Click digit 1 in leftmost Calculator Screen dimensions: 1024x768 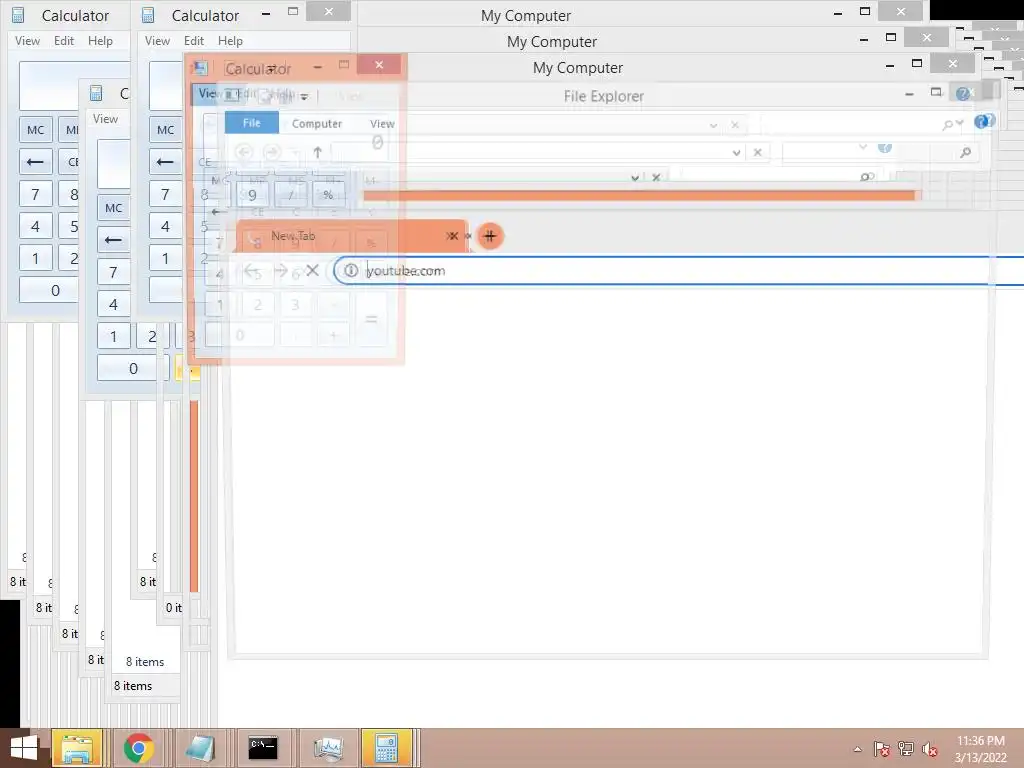35,258
